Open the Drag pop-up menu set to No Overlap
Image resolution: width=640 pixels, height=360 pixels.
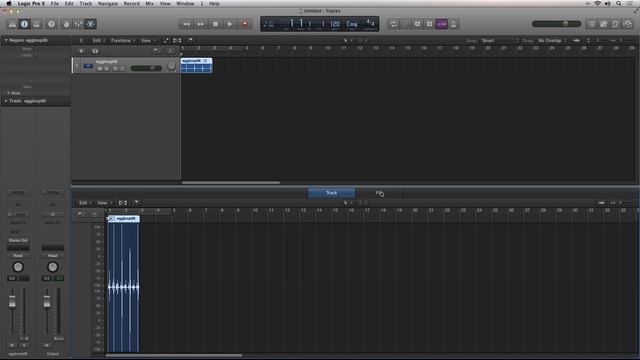[552, 40]
